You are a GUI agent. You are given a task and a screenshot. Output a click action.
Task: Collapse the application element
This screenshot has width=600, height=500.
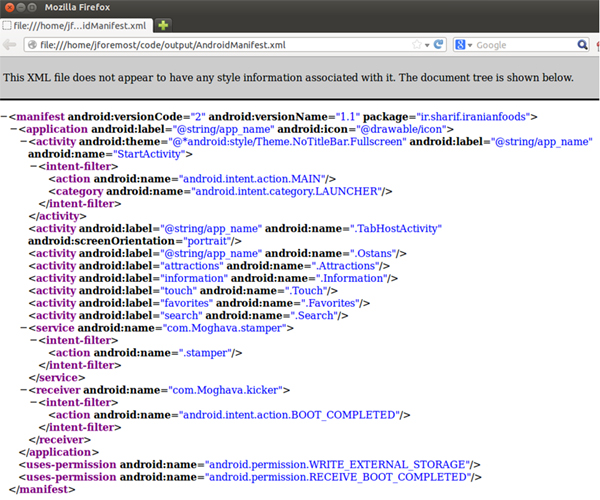14,129
